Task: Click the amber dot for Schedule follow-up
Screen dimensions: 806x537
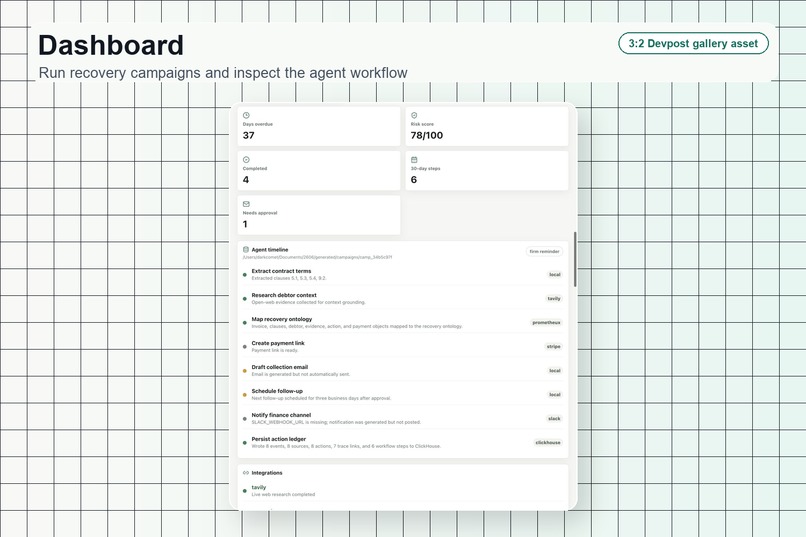Action: (x=245, y=395)
